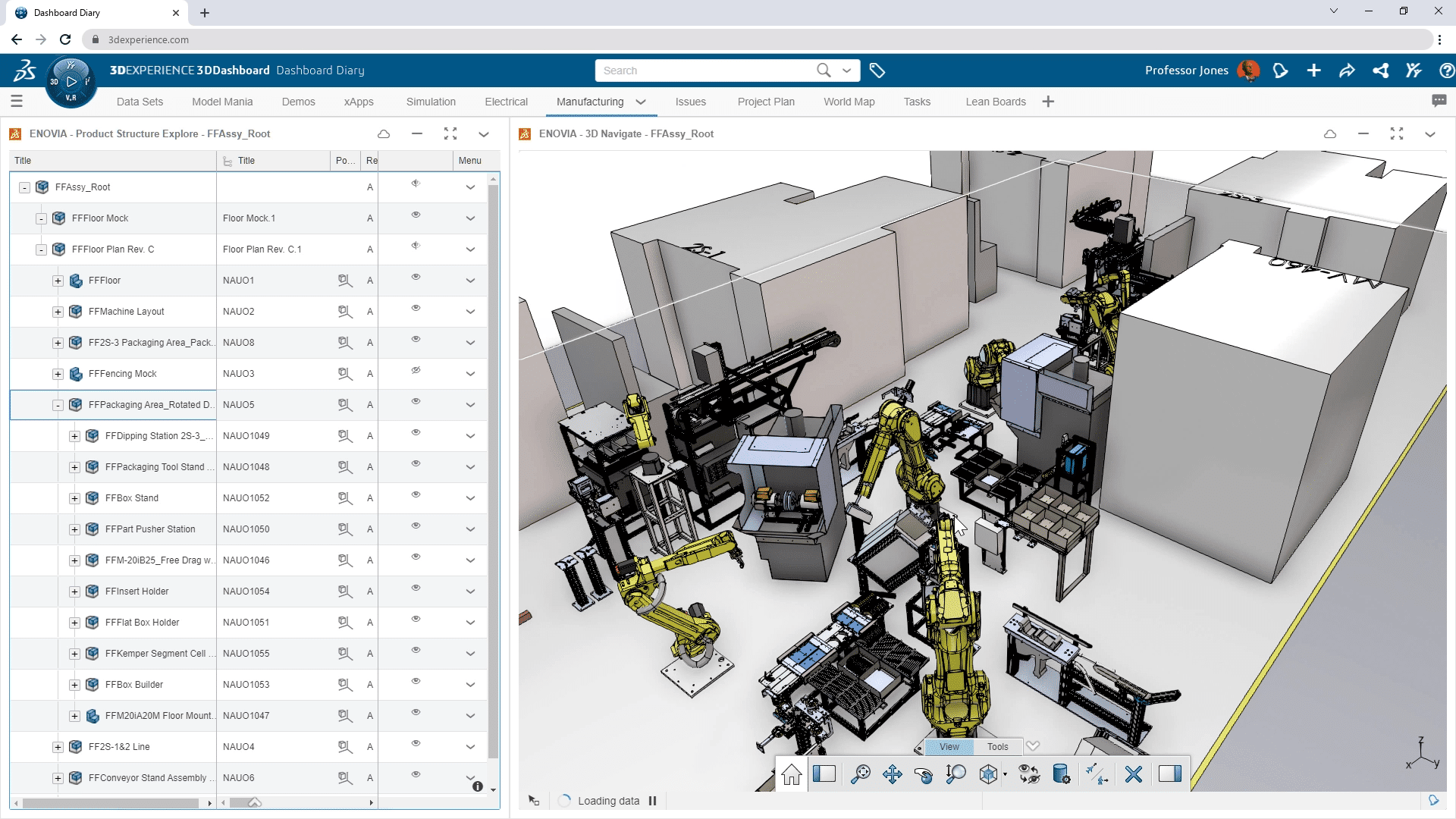Click the Fit All objects to view icon
Image resolution: width=1456 pixels, height=819 pixels.
coord(858,773)
